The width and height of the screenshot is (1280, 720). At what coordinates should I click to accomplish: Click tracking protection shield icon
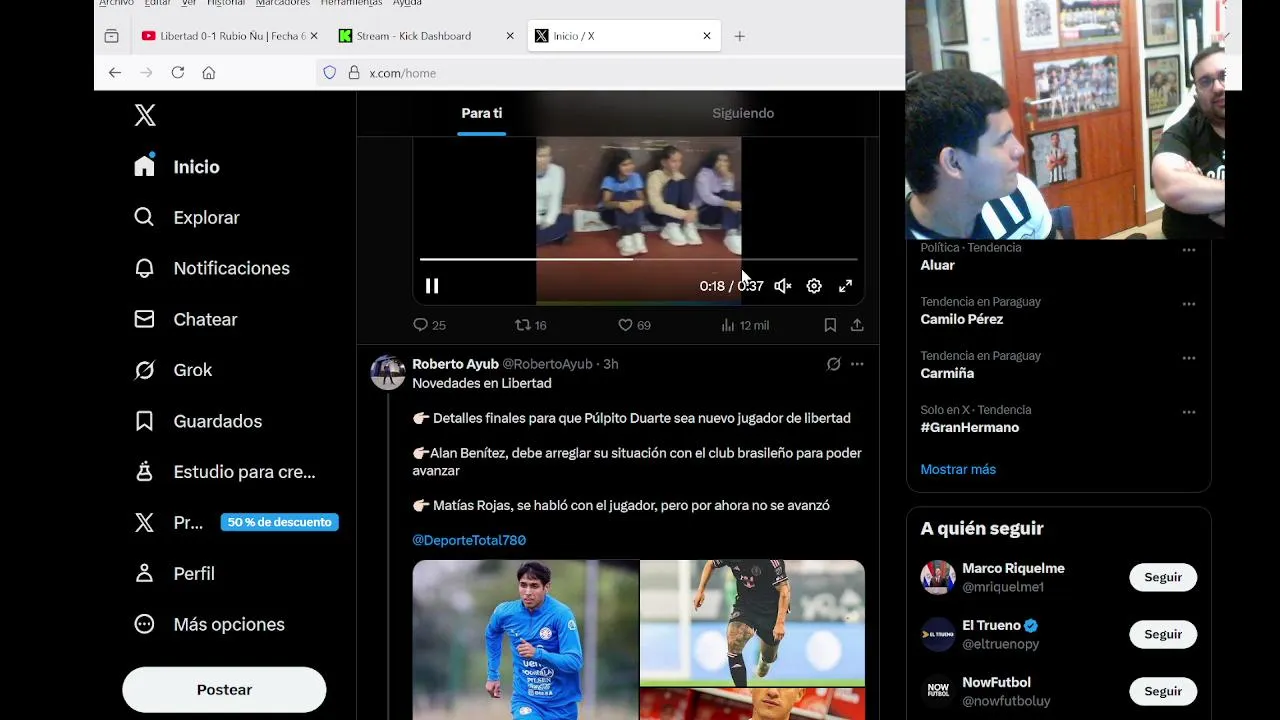click(x=330, y=73)
